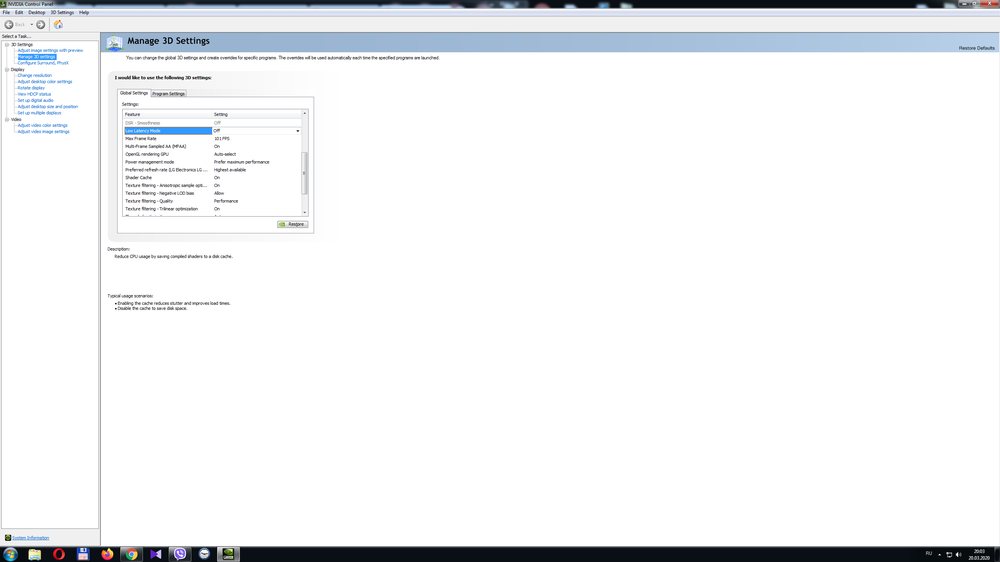Image resolution: width=1000 pixels, height=562 pixels.
Task: Open the Desktop menu
Action: [x=36, y=12]
